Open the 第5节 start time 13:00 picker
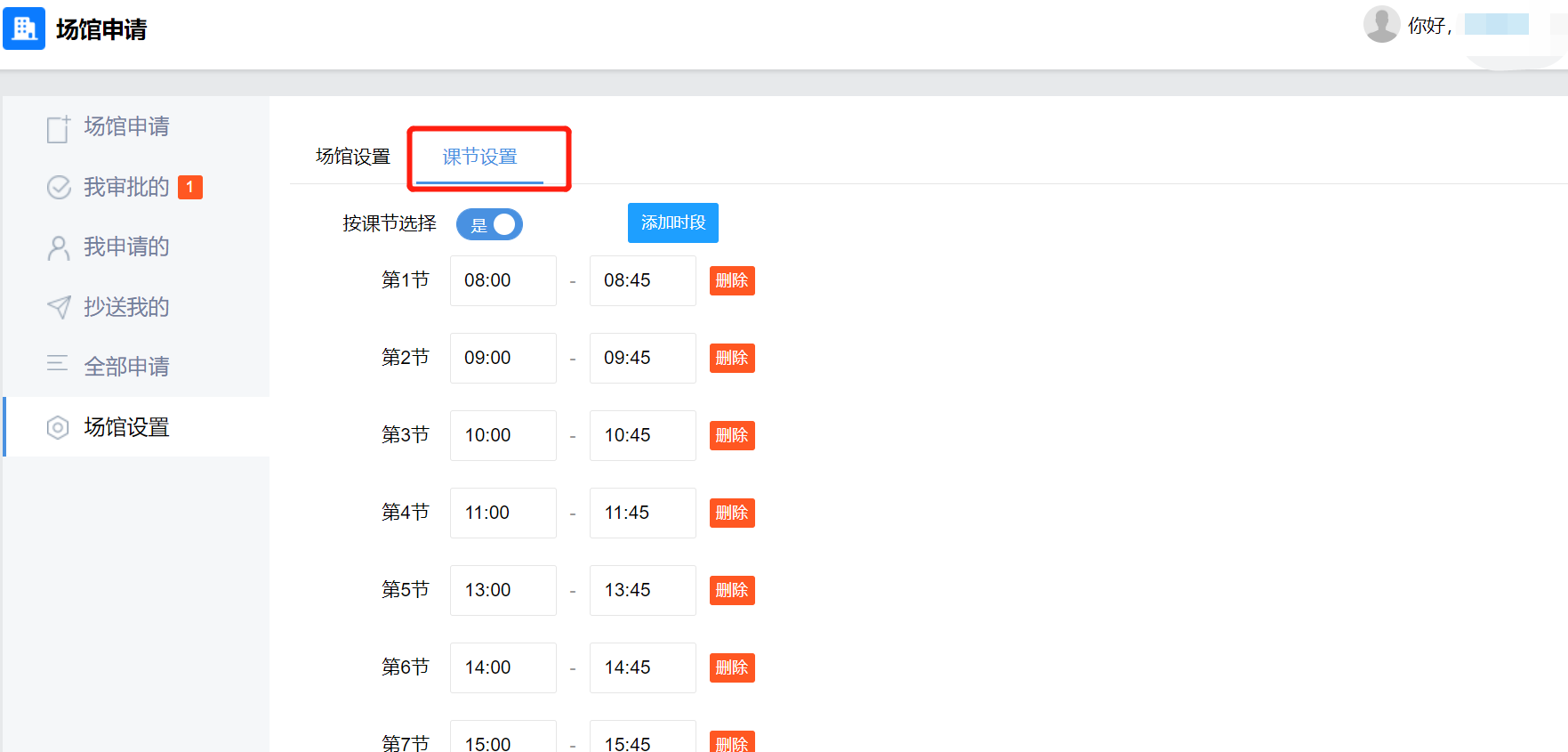Viewport: 1568px width, 752px height. tap(503, 590)
